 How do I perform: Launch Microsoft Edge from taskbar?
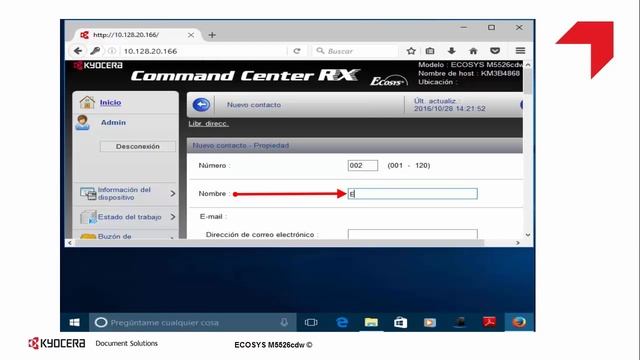coord(342,322)
